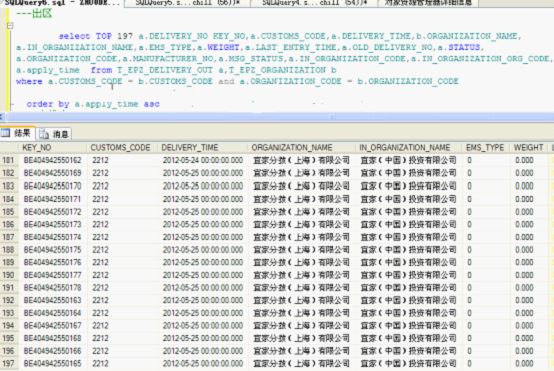Click customs code 2212 in row 193
Screen dimensions: 554x371
point(122,313)
